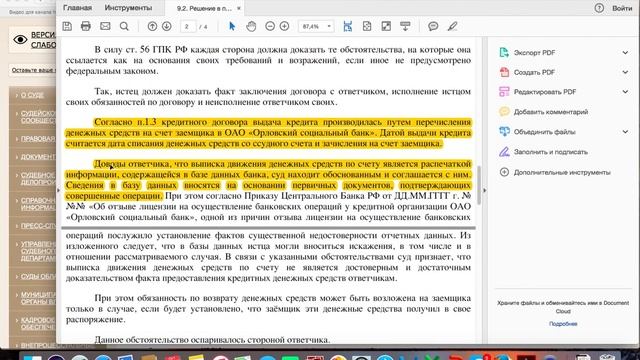Close the 9.2. Решение document tab
The height and width of the screenshot is (360, 640).
[x=239, y=8]
